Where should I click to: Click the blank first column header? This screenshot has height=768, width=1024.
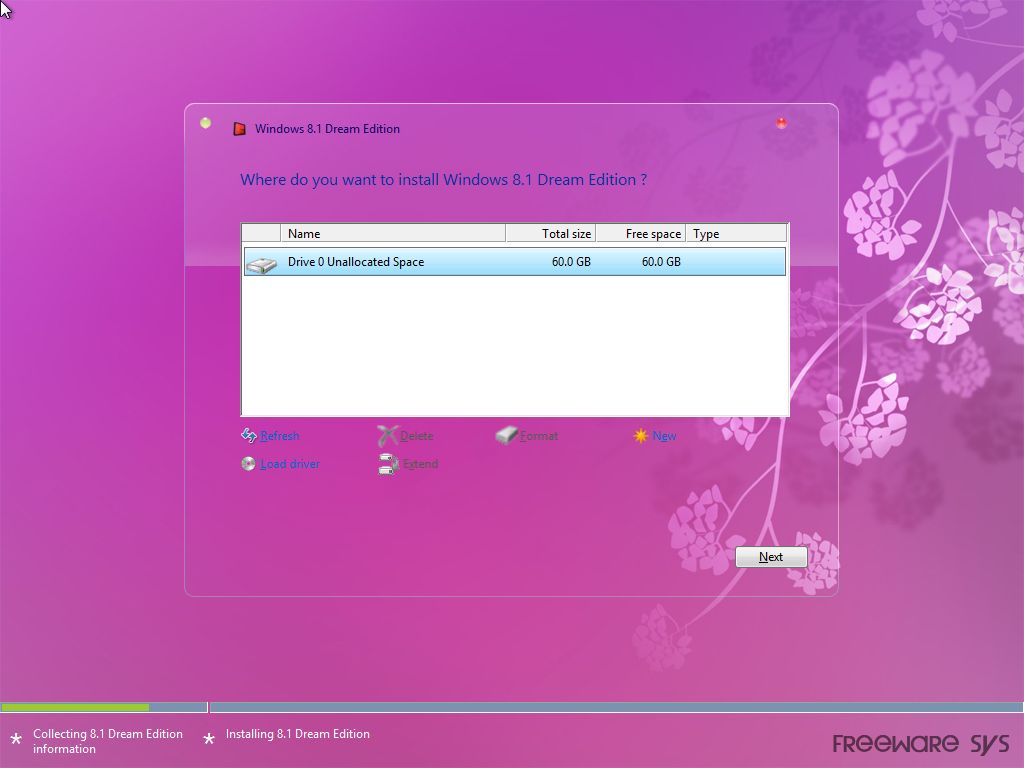[261, 233]
